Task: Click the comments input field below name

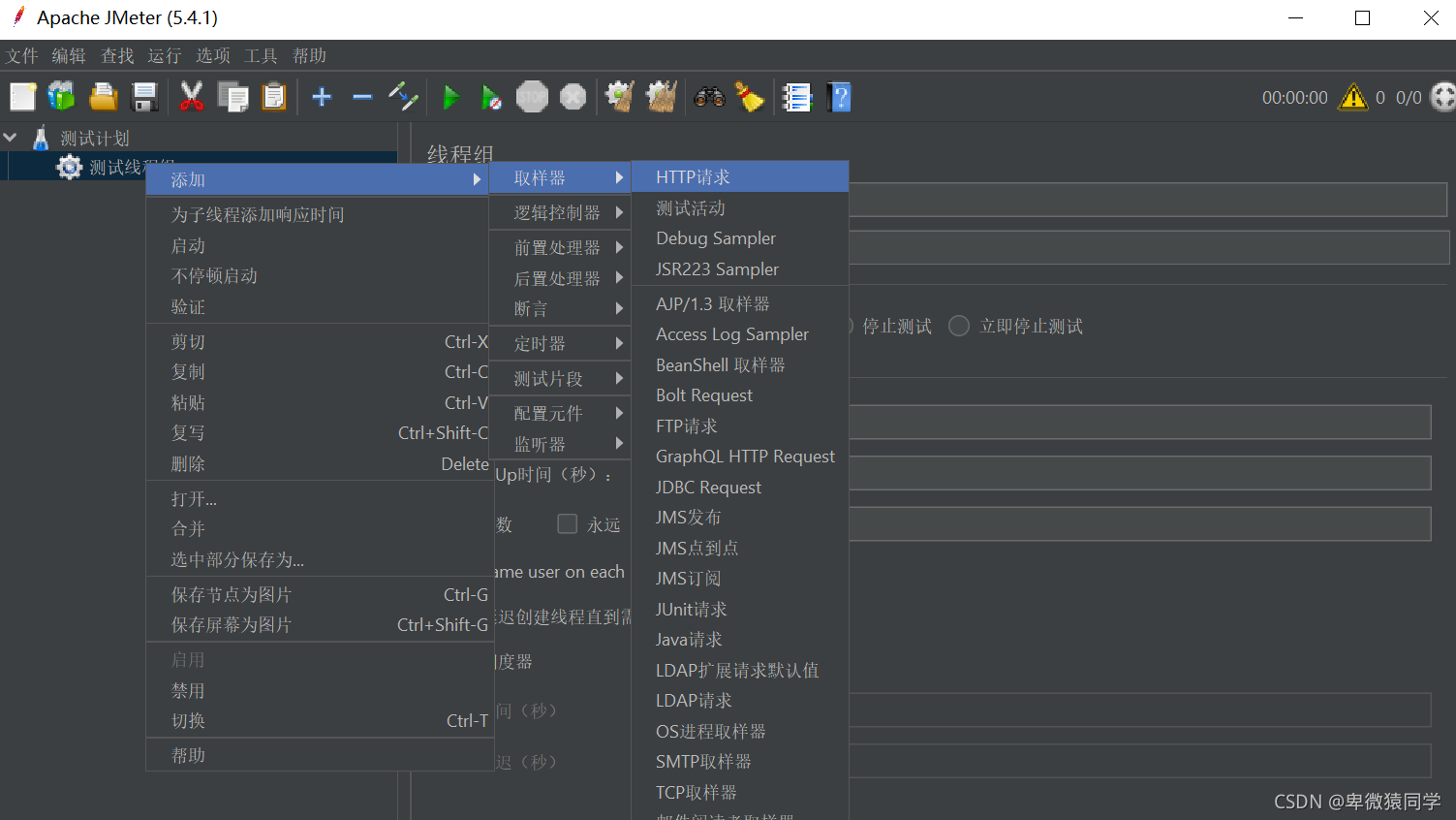Action: [x=1149, y=247]
